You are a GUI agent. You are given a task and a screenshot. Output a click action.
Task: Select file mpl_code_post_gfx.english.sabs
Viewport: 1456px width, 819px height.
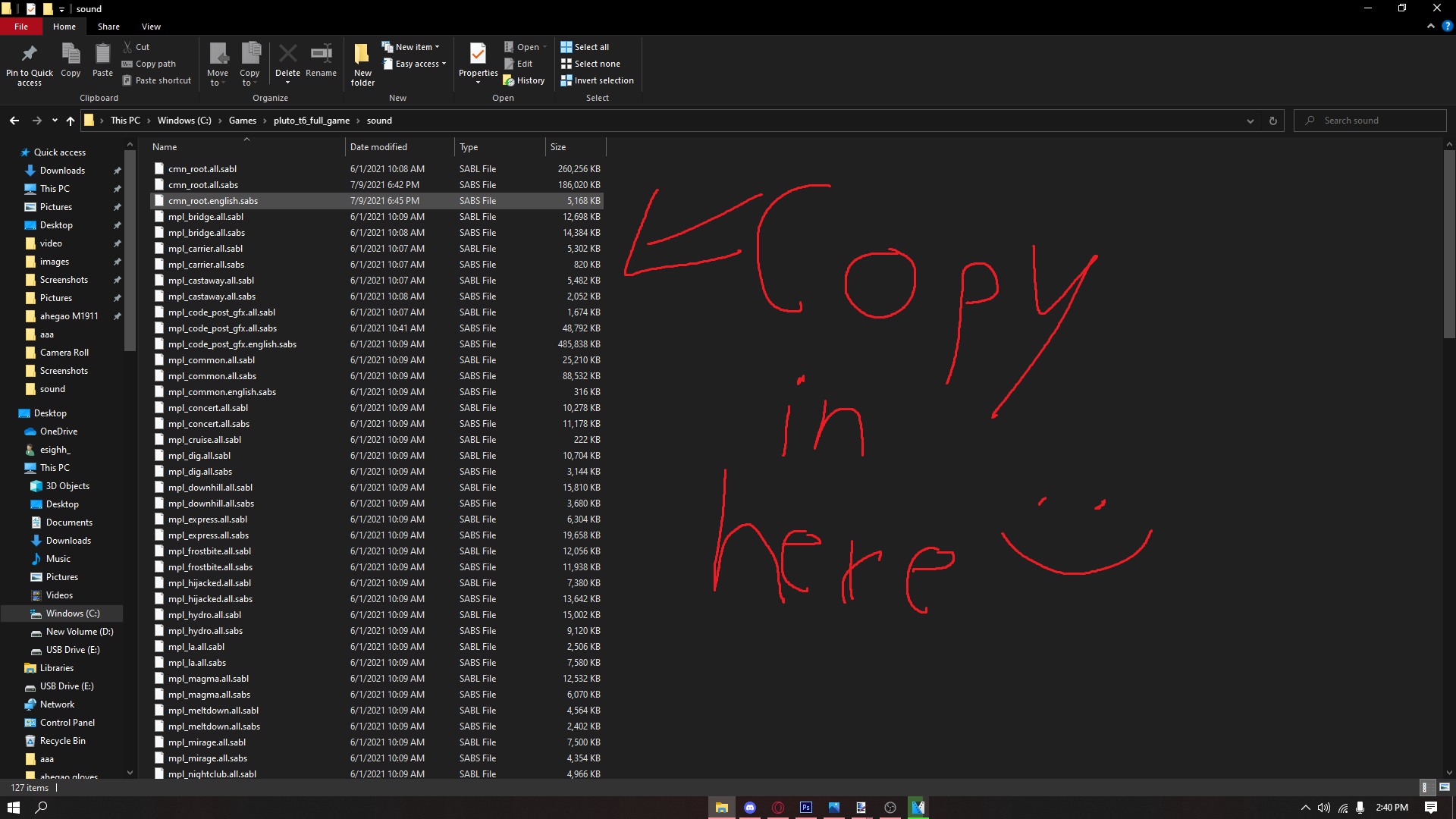pos(377,344)
